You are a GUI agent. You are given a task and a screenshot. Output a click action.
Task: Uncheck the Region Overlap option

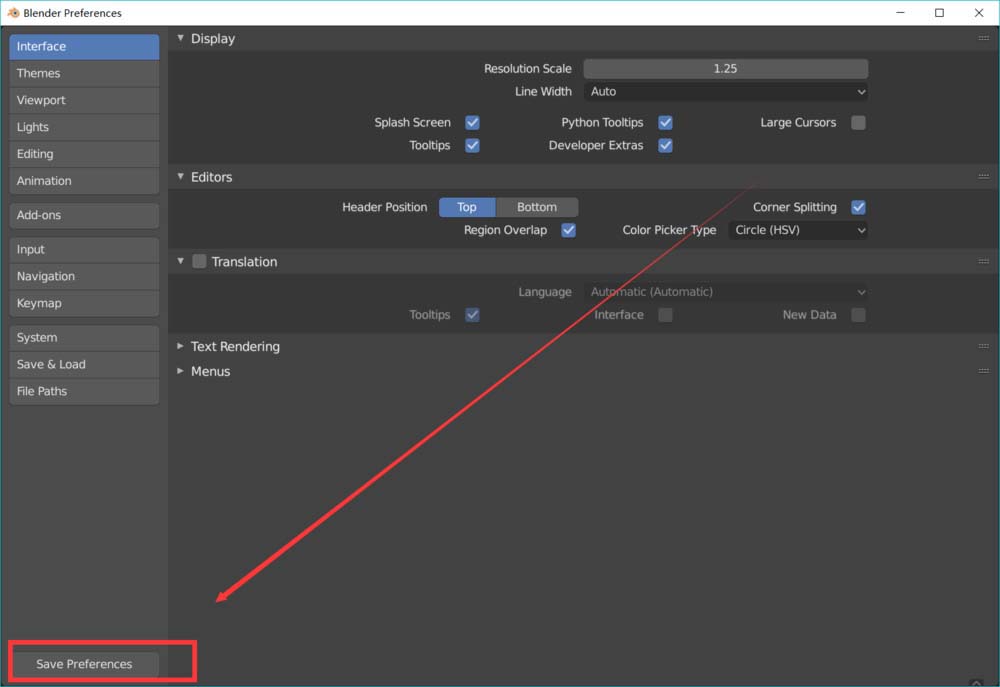(568, 230)
